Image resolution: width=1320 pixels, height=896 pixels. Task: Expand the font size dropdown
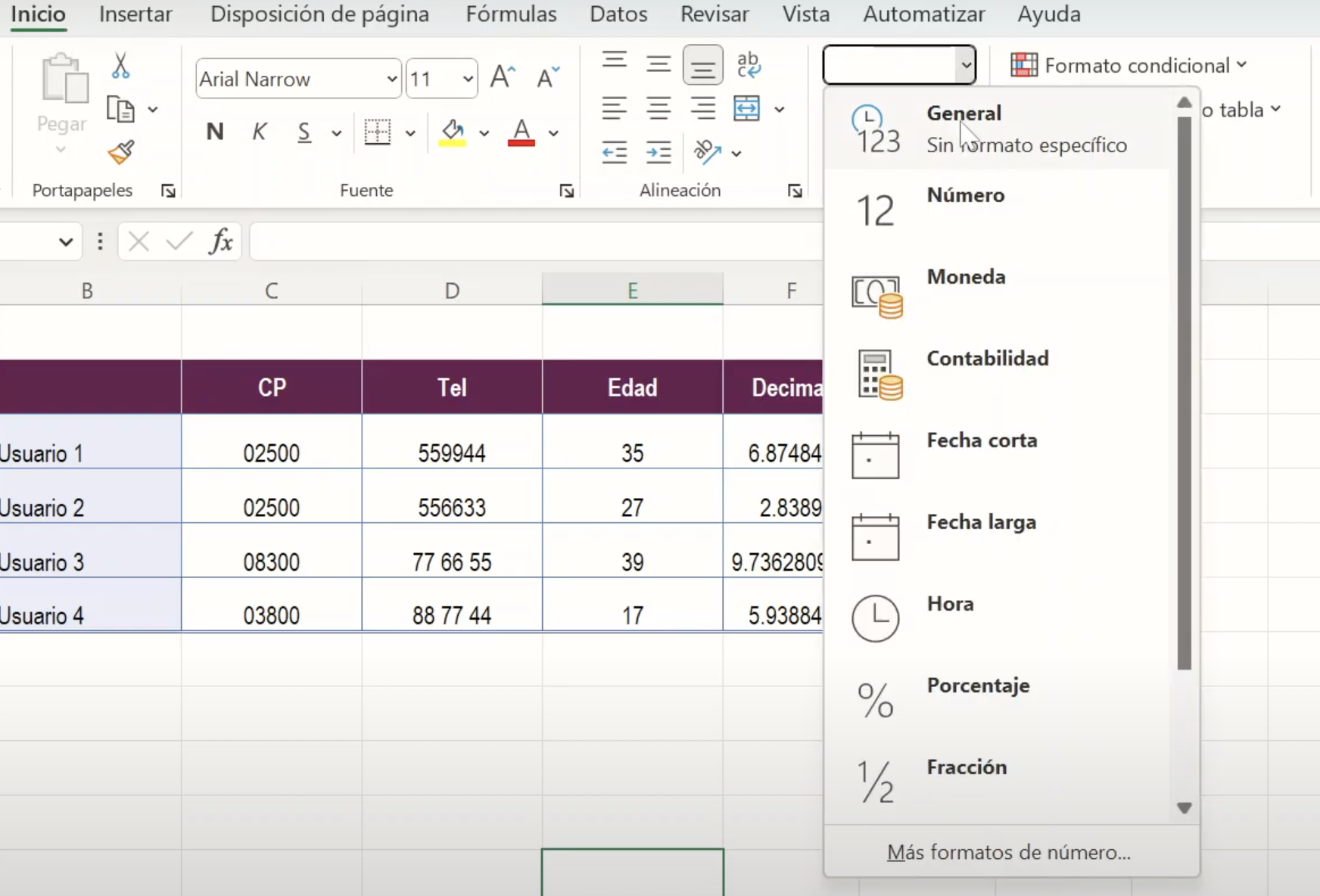pyautogui.click(x=467, y=79)
